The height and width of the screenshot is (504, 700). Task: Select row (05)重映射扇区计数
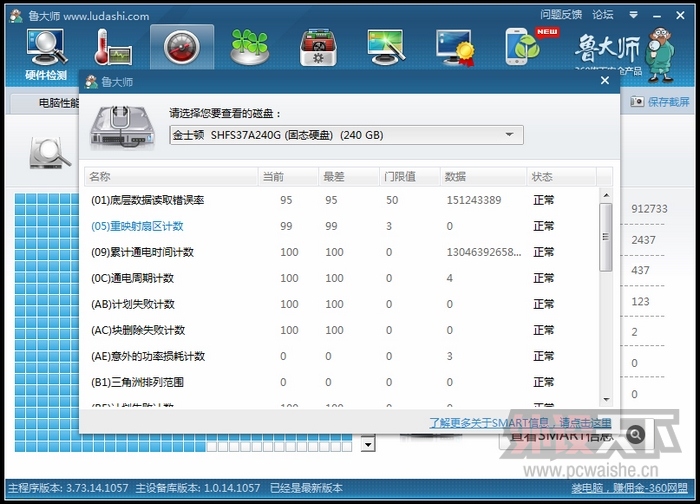click(x=342, y=226)
